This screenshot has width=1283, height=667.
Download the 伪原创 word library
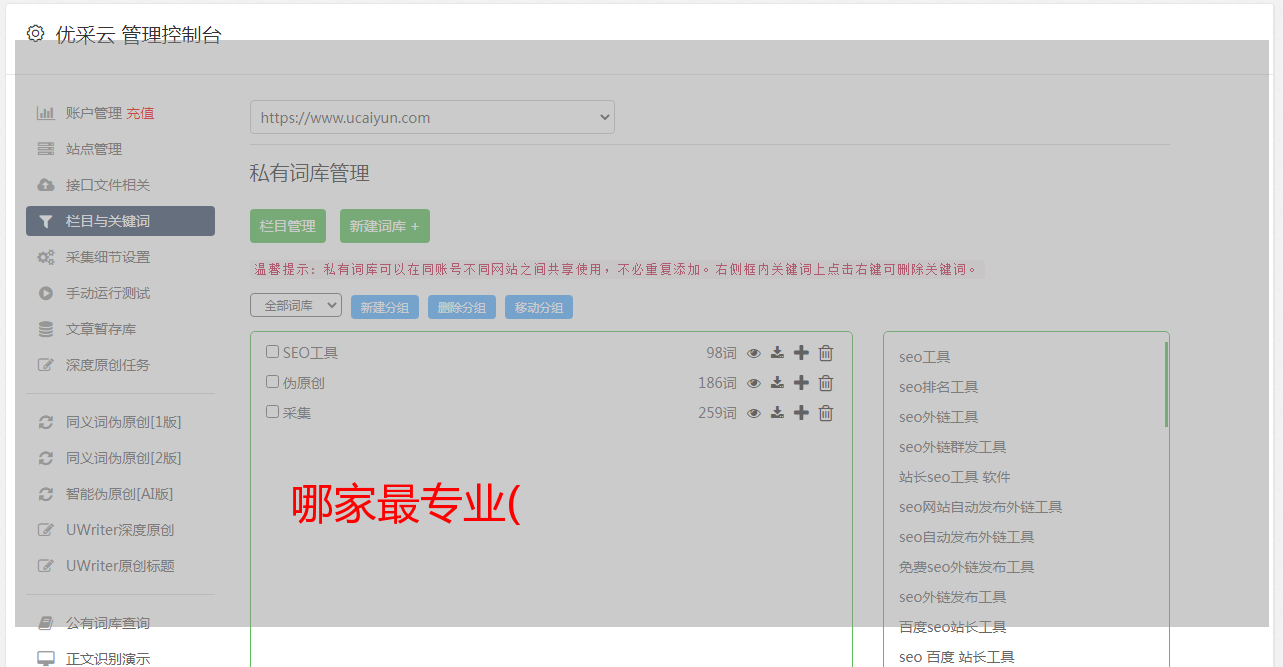click(777, 383)
